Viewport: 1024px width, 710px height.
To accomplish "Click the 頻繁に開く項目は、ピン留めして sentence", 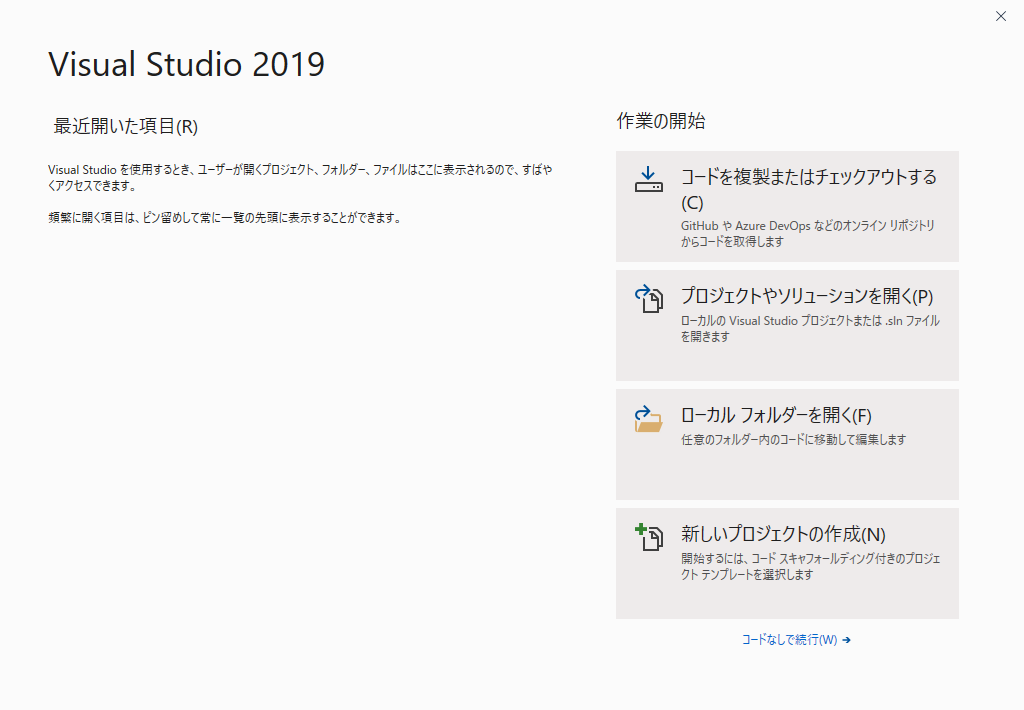I will tap(224, 218).
